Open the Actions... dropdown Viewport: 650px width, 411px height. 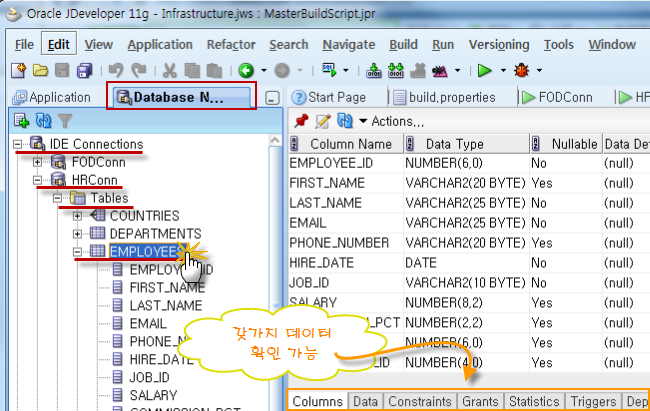point(391,121)
